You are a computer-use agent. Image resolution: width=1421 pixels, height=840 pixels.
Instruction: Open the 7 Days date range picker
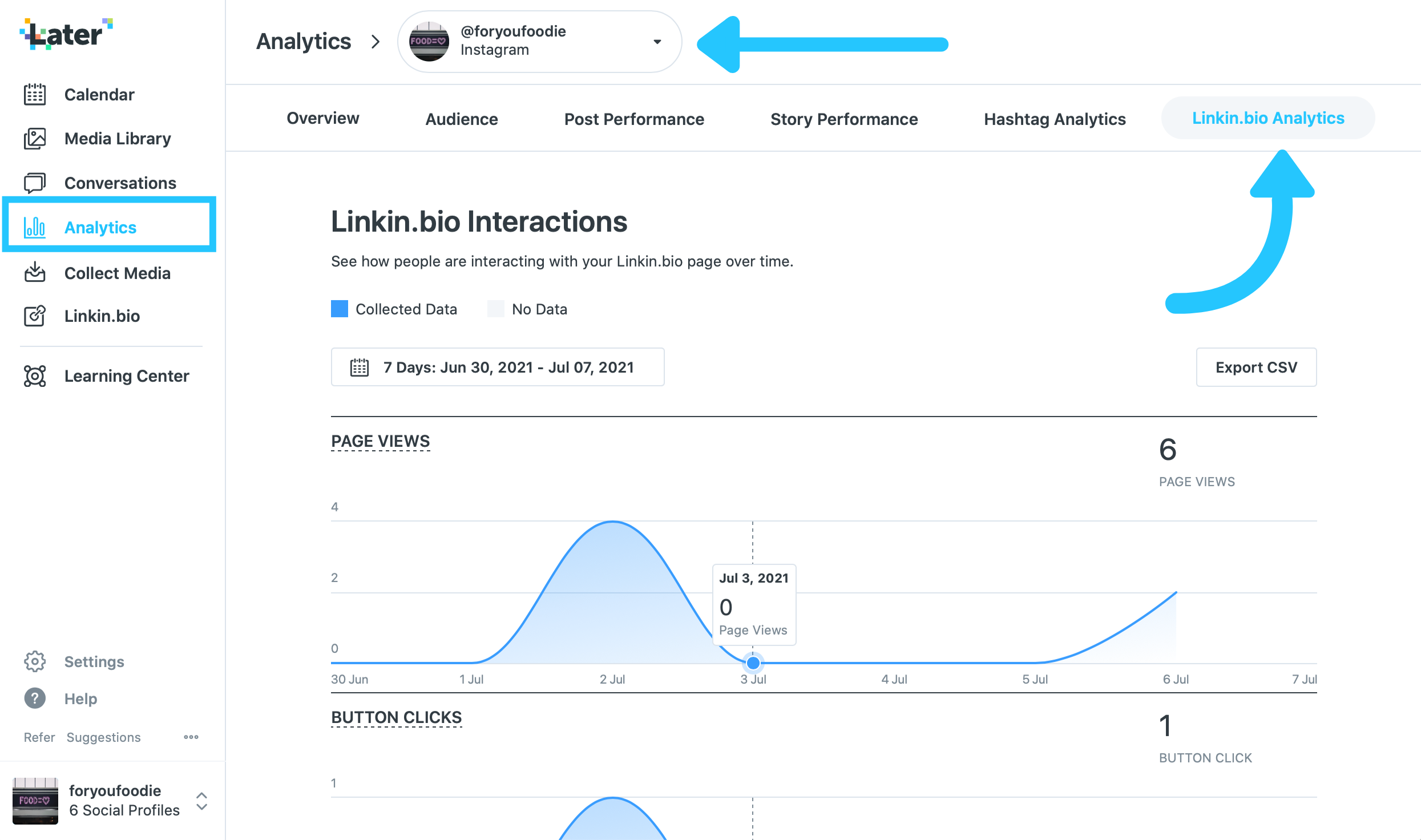coord(498,367)
